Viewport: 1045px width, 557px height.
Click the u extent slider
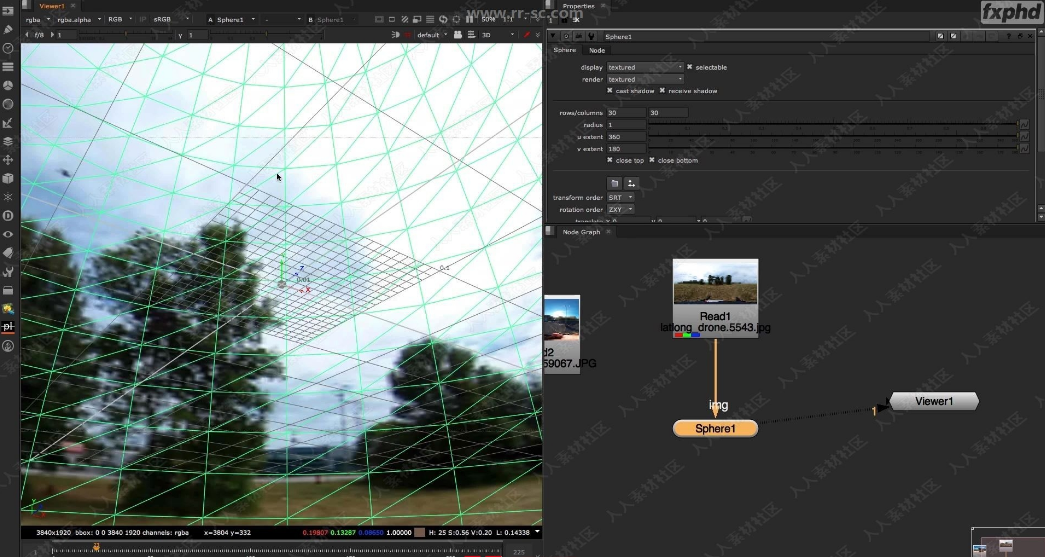(832, 137)
